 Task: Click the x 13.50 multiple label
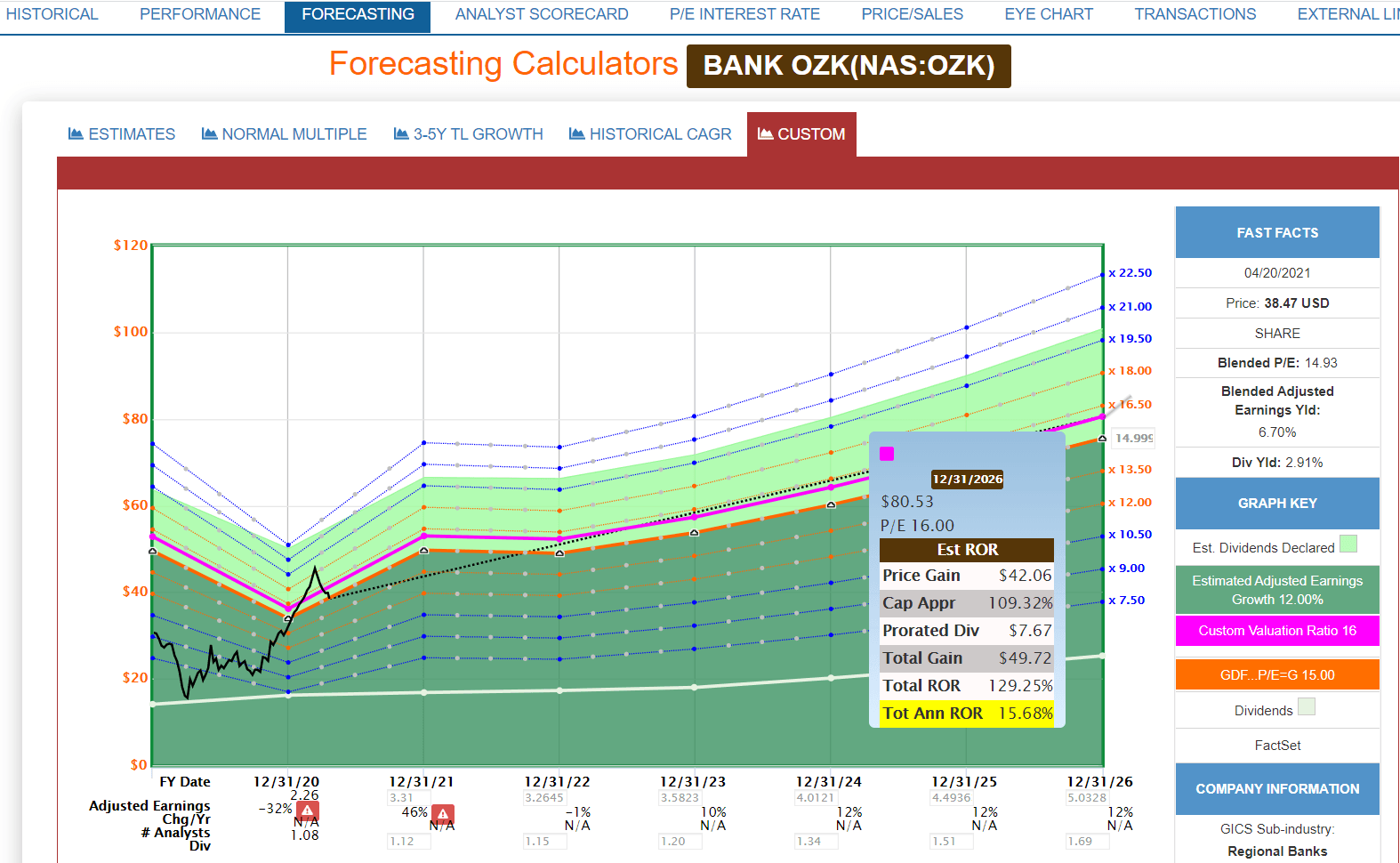click(x=1130, y=470)
